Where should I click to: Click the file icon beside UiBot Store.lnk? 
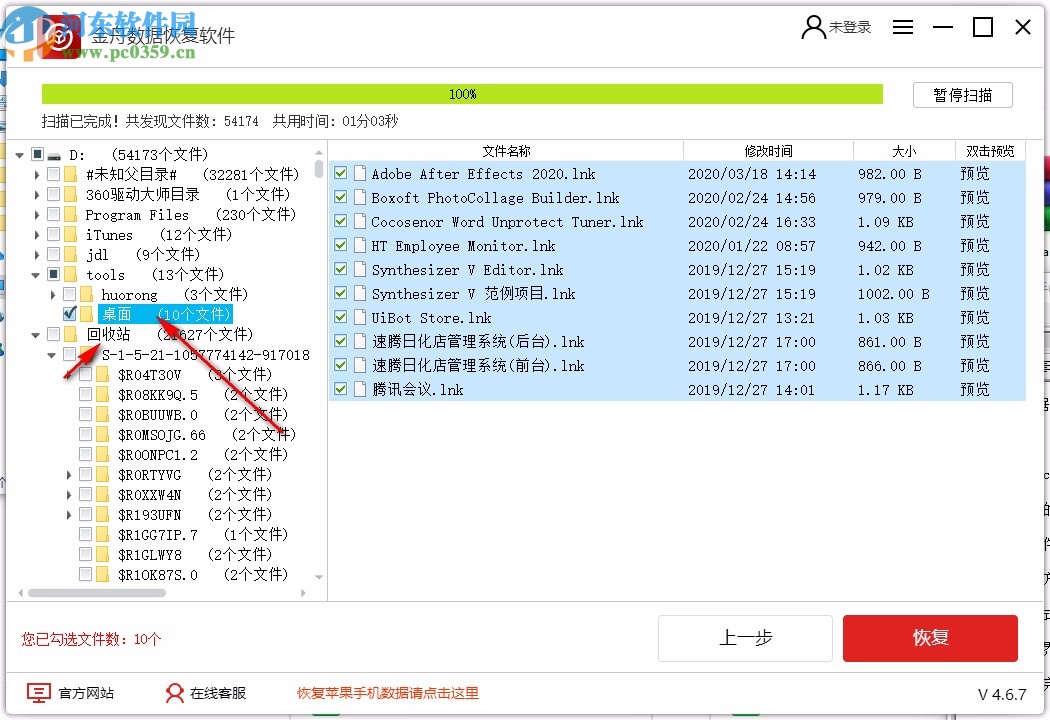(x=358, y=317)
